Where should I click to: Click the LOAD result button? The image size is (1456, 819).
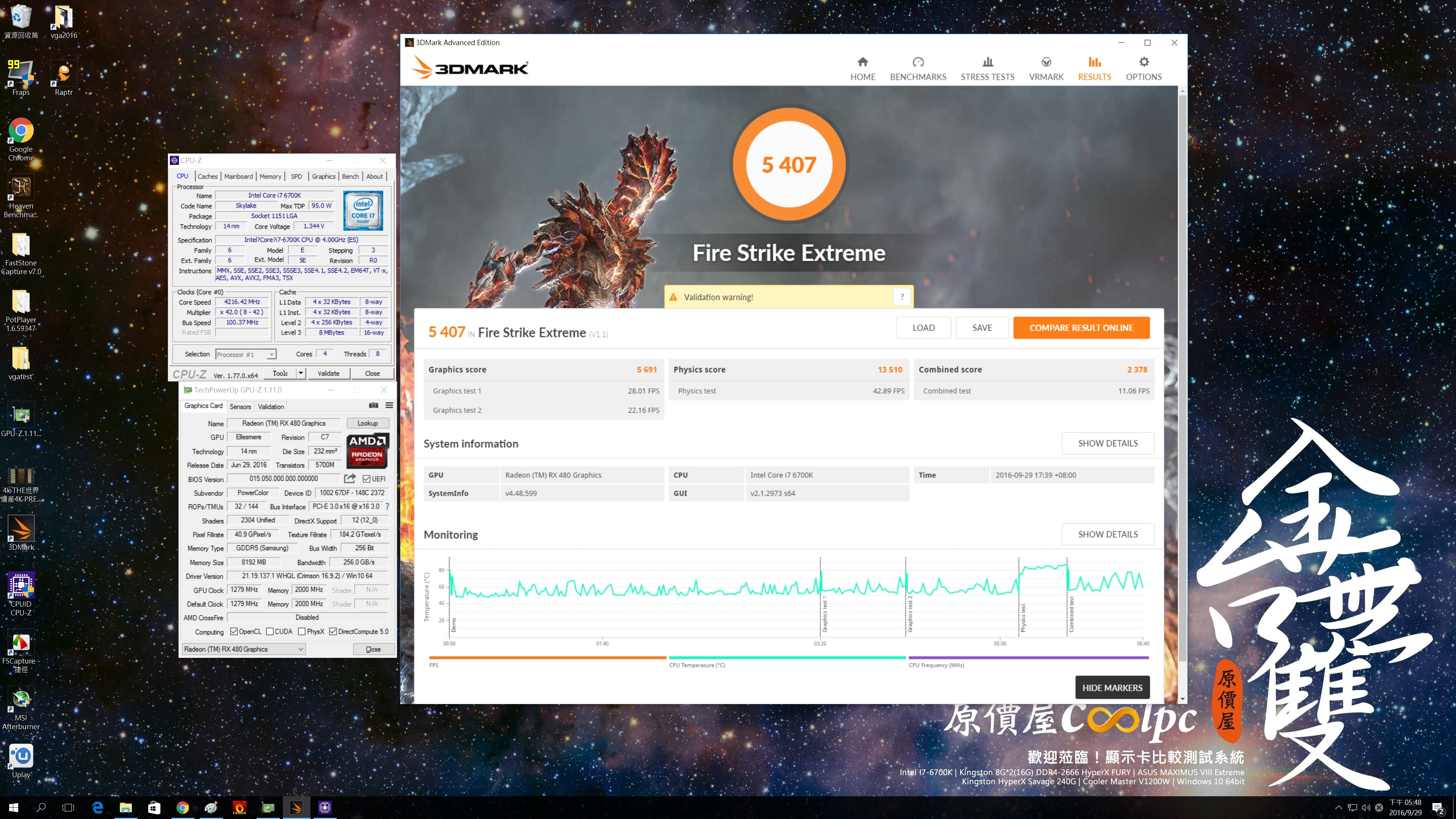pos(923,328)
